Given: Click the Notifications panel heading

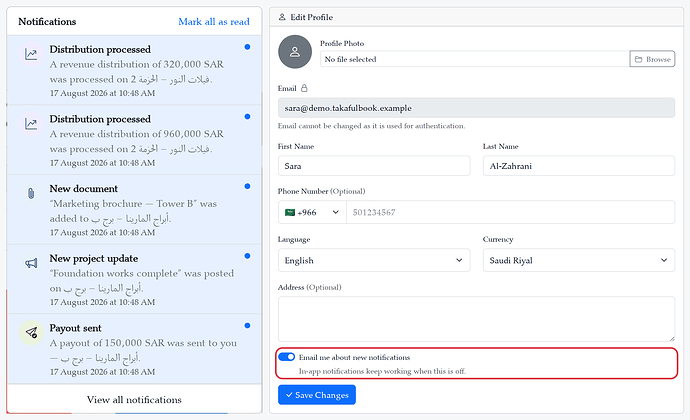Looking at the screenshot, I should (47, 22).
